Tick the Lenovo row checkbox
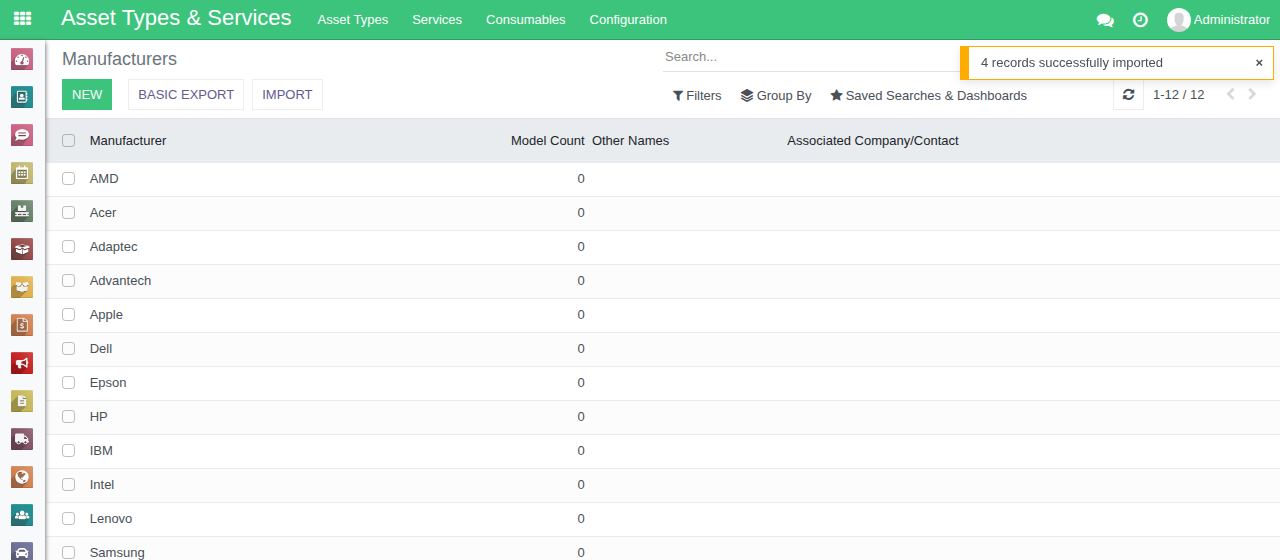 68,519
